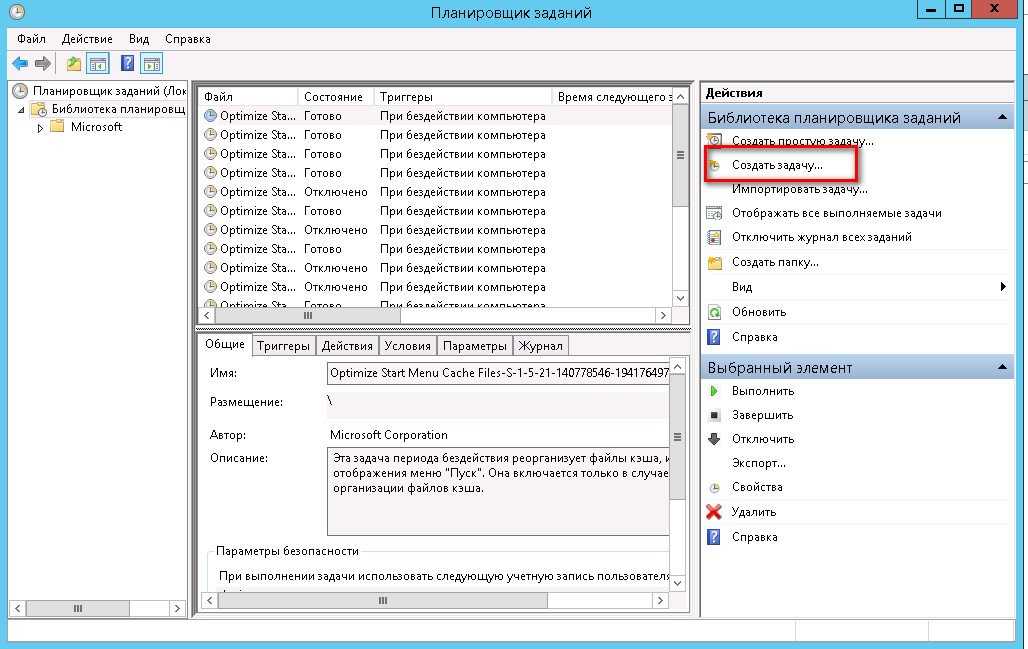Image resolution: width=1028 pixels, height=649 pixels.
Task: Click the Создать папку folder icon
Action: click(714, 263)
